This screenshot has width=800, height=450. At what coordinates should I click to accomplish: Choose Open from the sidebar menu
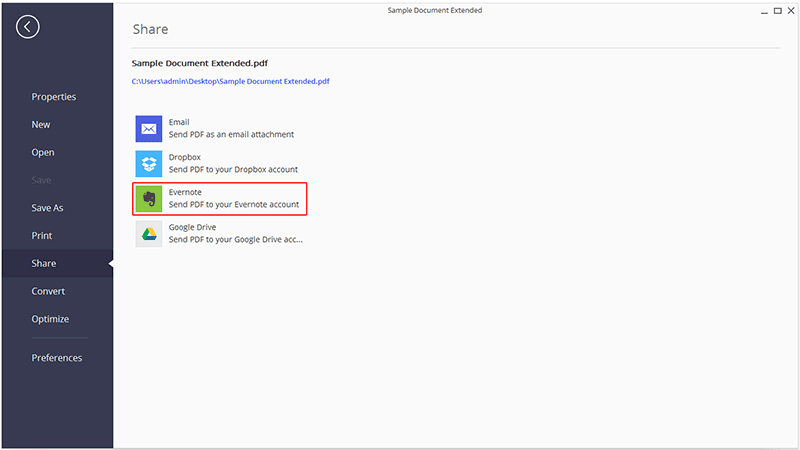click(x=43, y=153)
